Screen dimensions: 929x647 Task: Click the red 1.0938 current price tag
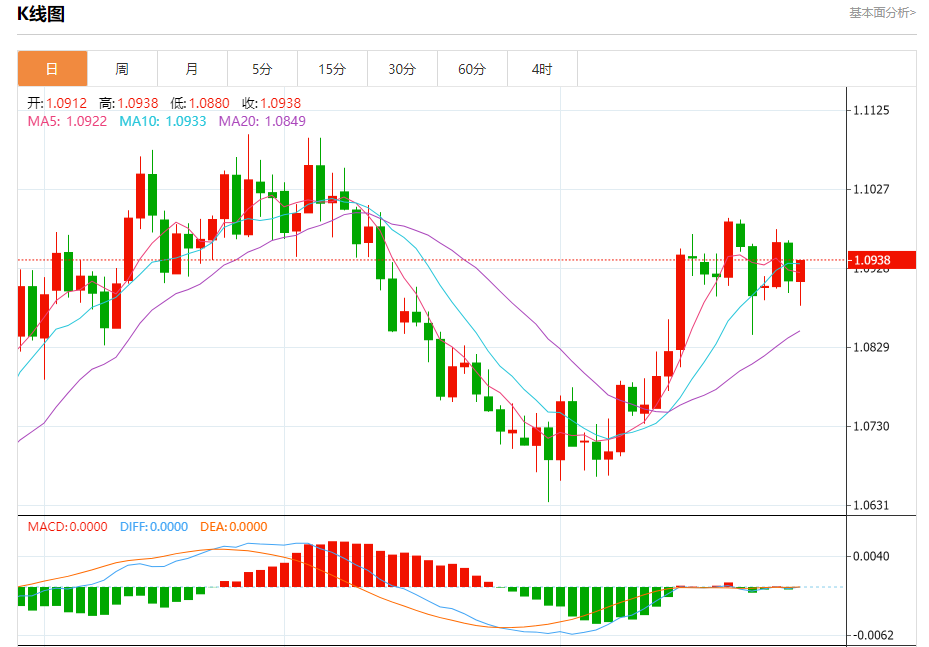[x=882, y=260]
